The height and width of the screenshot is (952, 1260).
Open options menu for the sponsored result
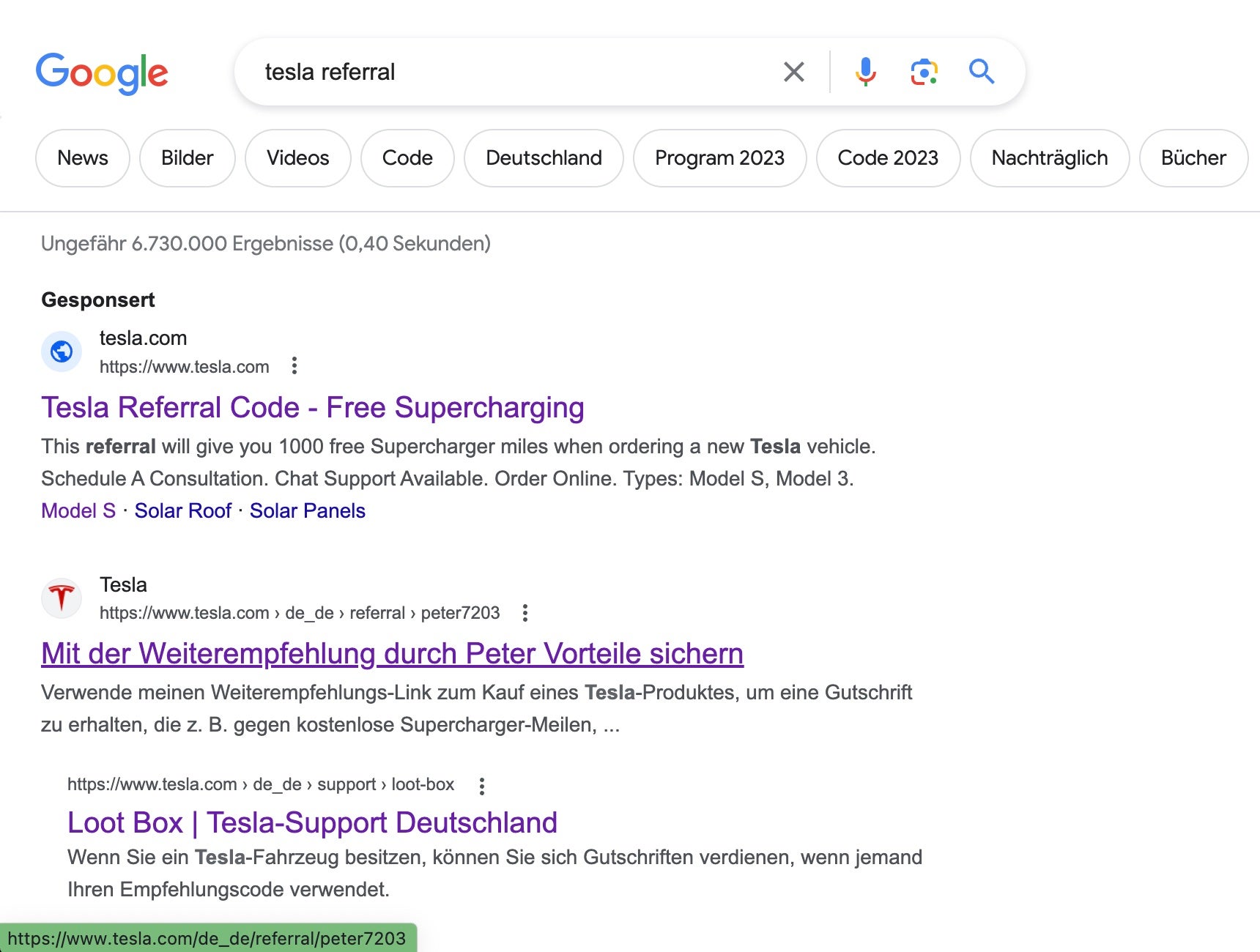(x=295, y=365)
